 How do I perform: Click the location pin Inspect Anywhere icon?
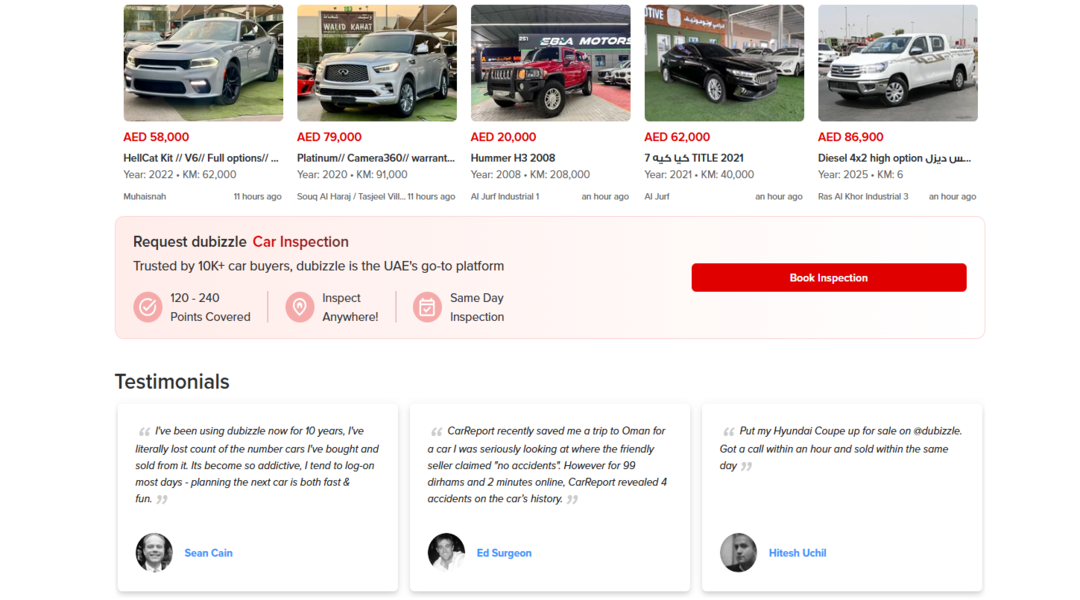300,307
